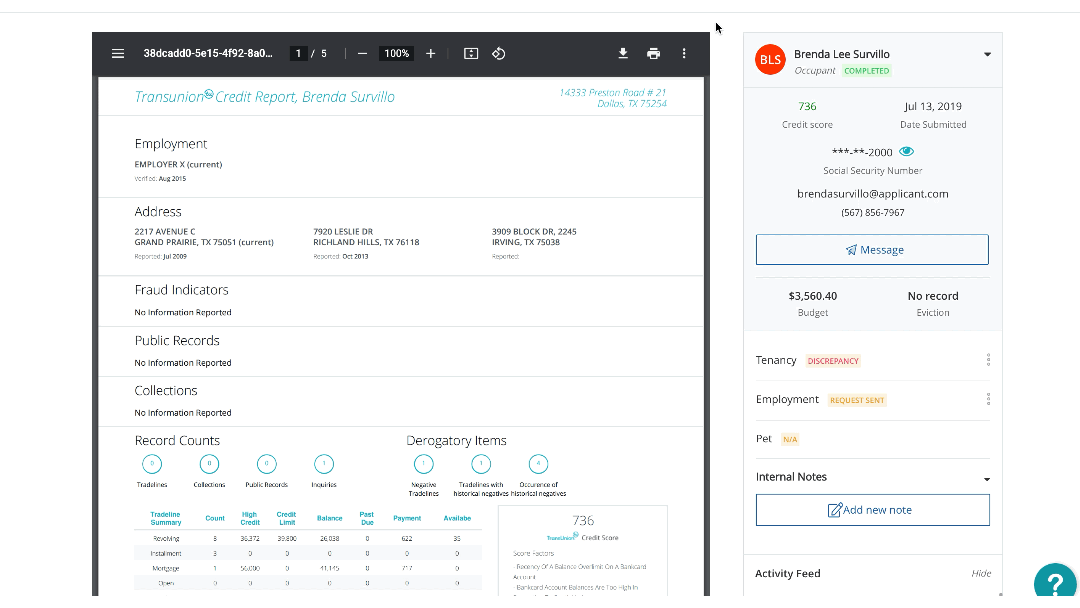Click the fit to page icon
The image size is (1080, 608).
click(x=471, y=54)
